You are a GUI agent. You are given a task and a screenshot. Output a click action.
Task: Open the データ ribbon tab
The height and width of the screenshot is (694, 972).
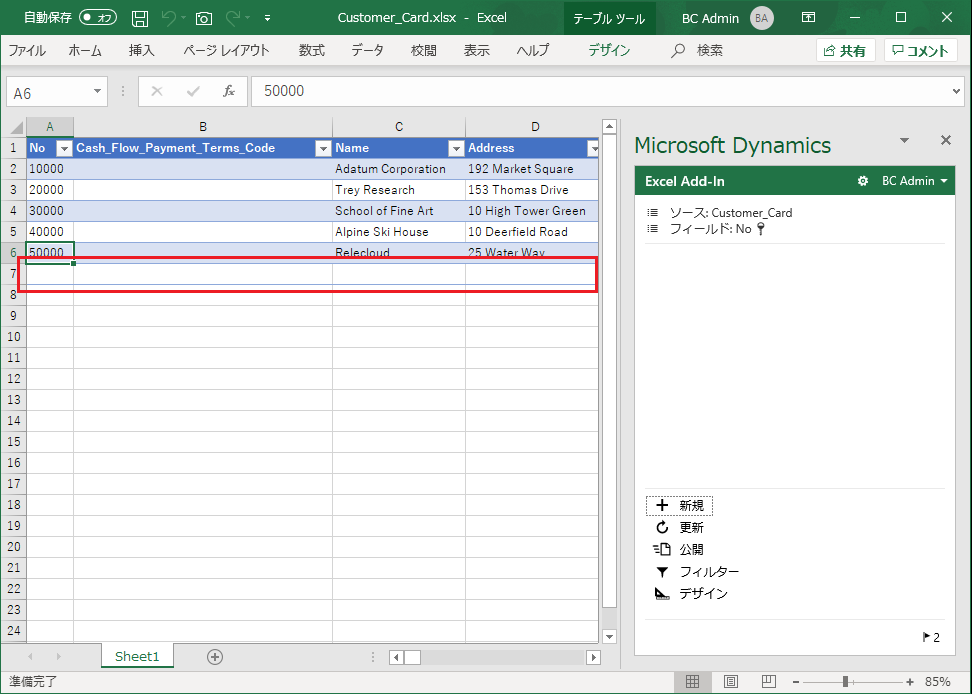[368, 50]
